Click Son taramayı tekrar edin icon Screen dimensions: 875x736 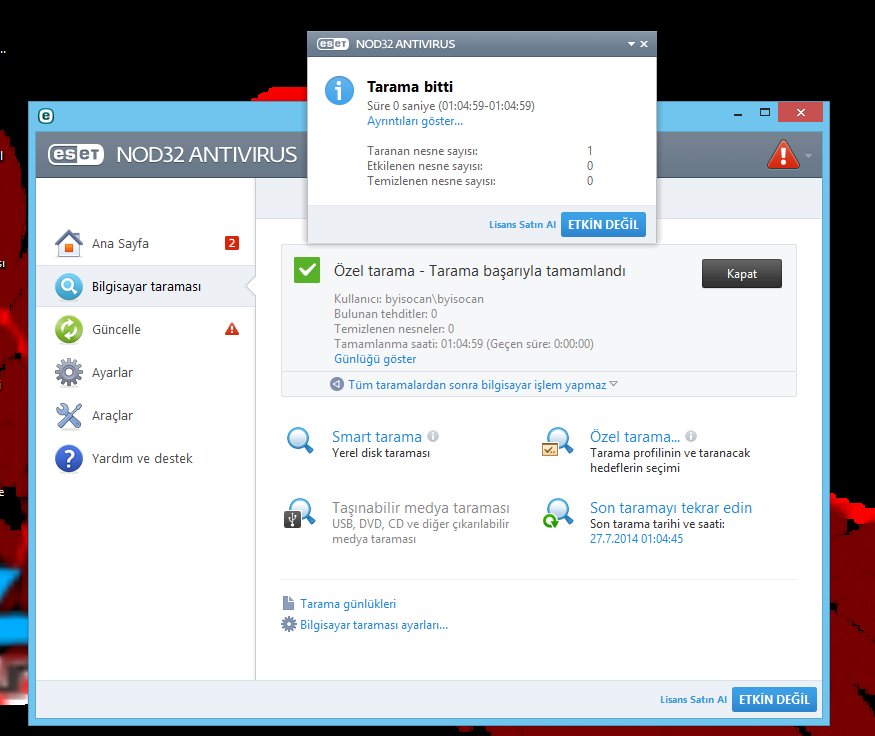[557, 513]
